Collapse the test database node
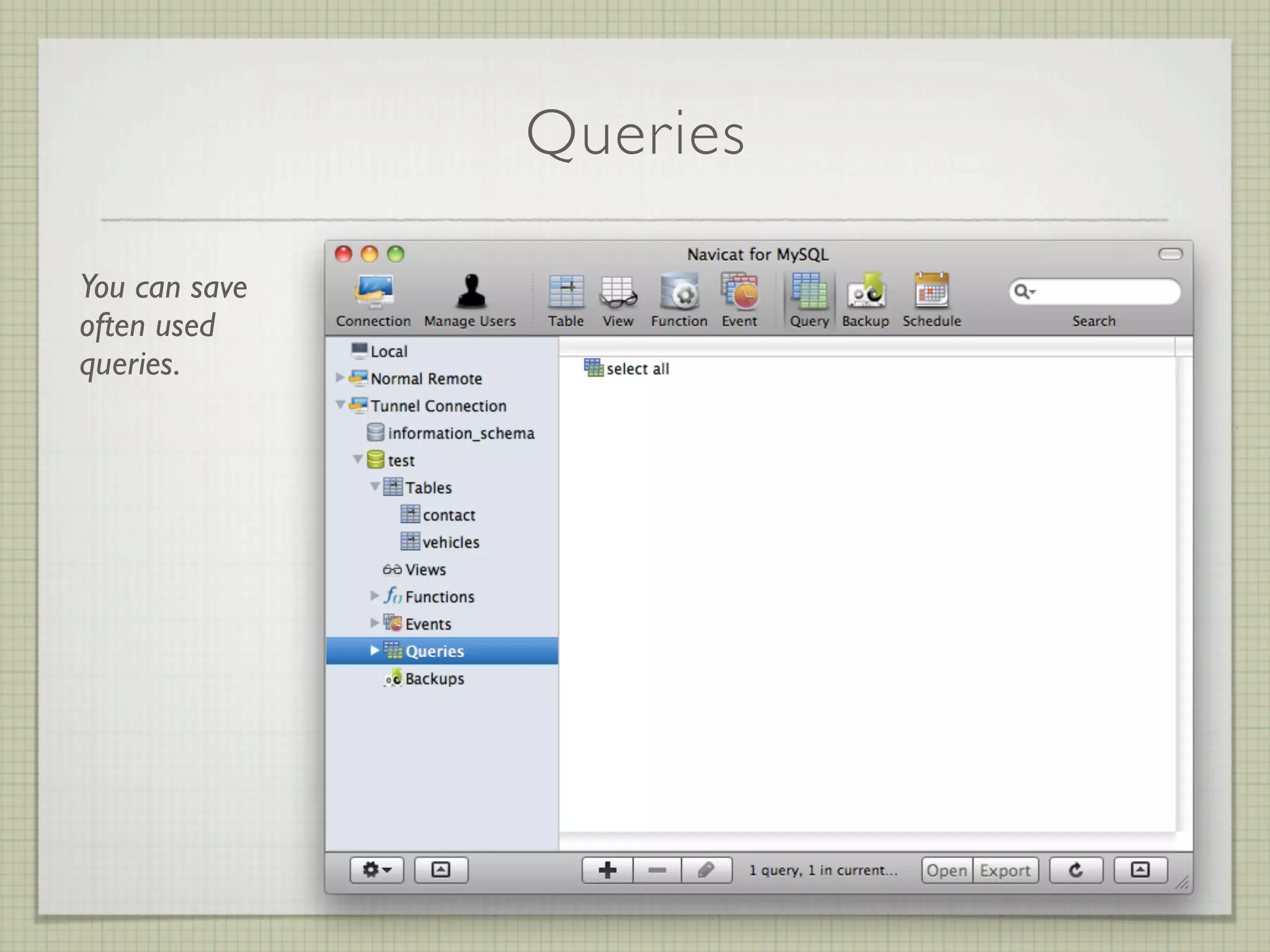1270x952 pixels. tap(358, 459)
